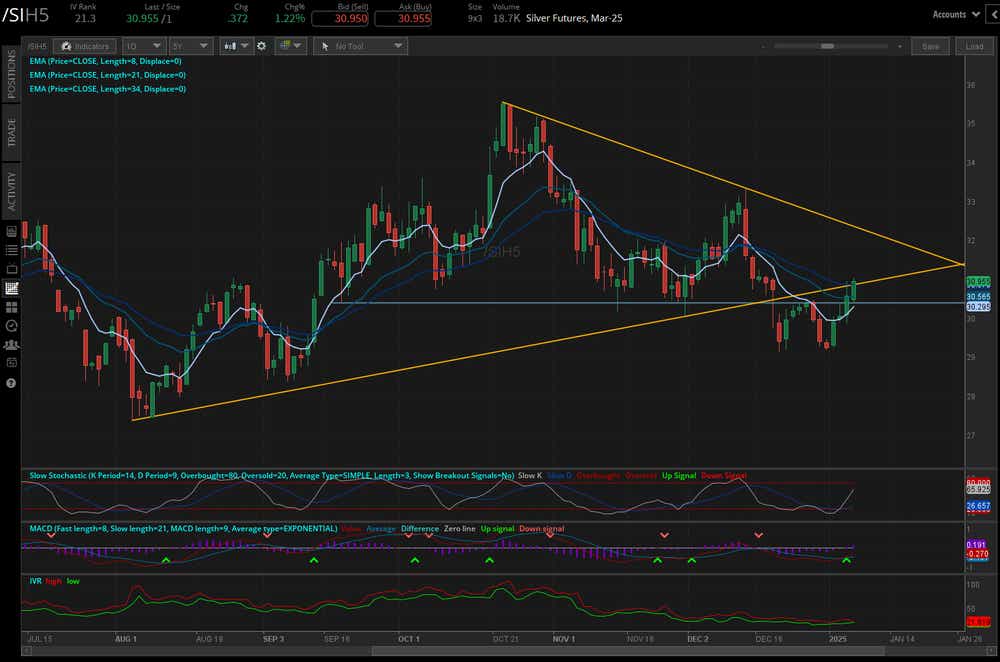Viewport: 1000px width, 662px height.
Task: Open the No Tool drawing selector
Action: tap(359, 46)
